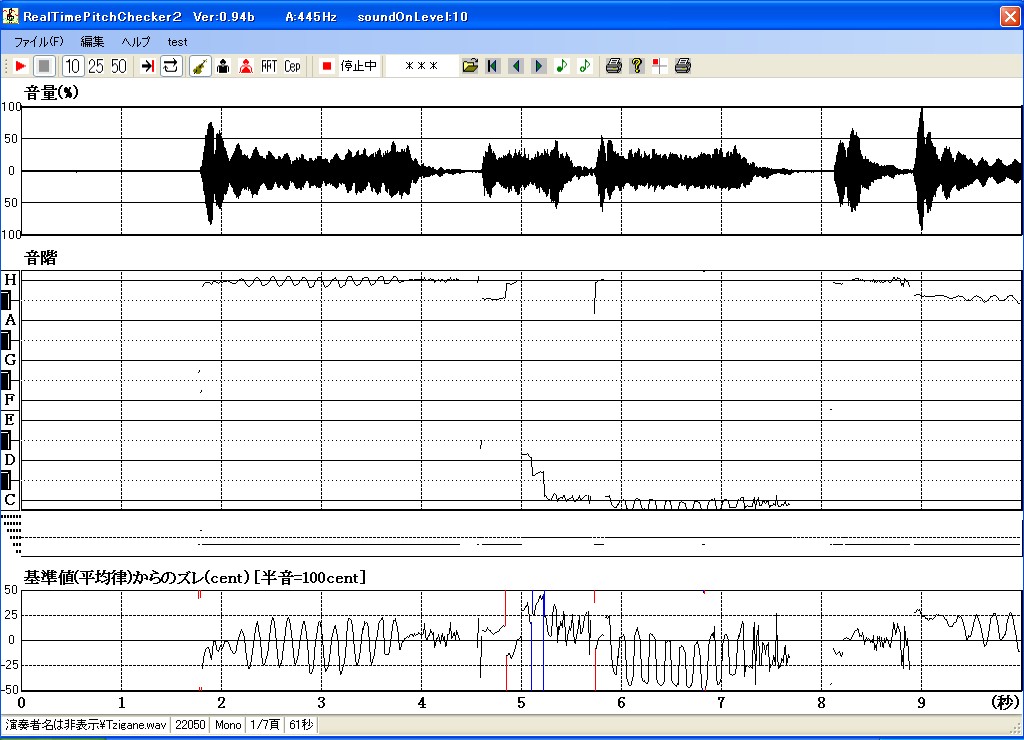Screen dimensions: 1024x740
Task: Select the 25 seconds display option
Action: 96,66
